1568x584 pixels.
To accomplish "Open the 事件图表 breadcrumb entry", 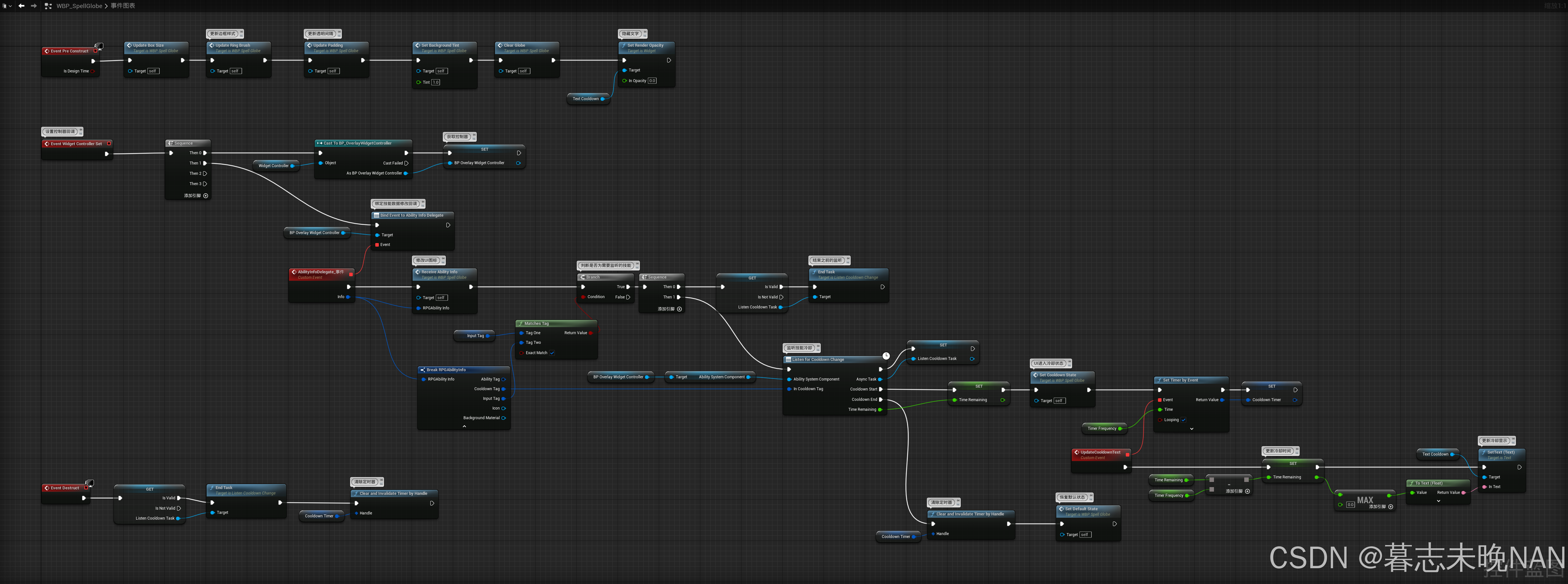I will coord(123,6).
